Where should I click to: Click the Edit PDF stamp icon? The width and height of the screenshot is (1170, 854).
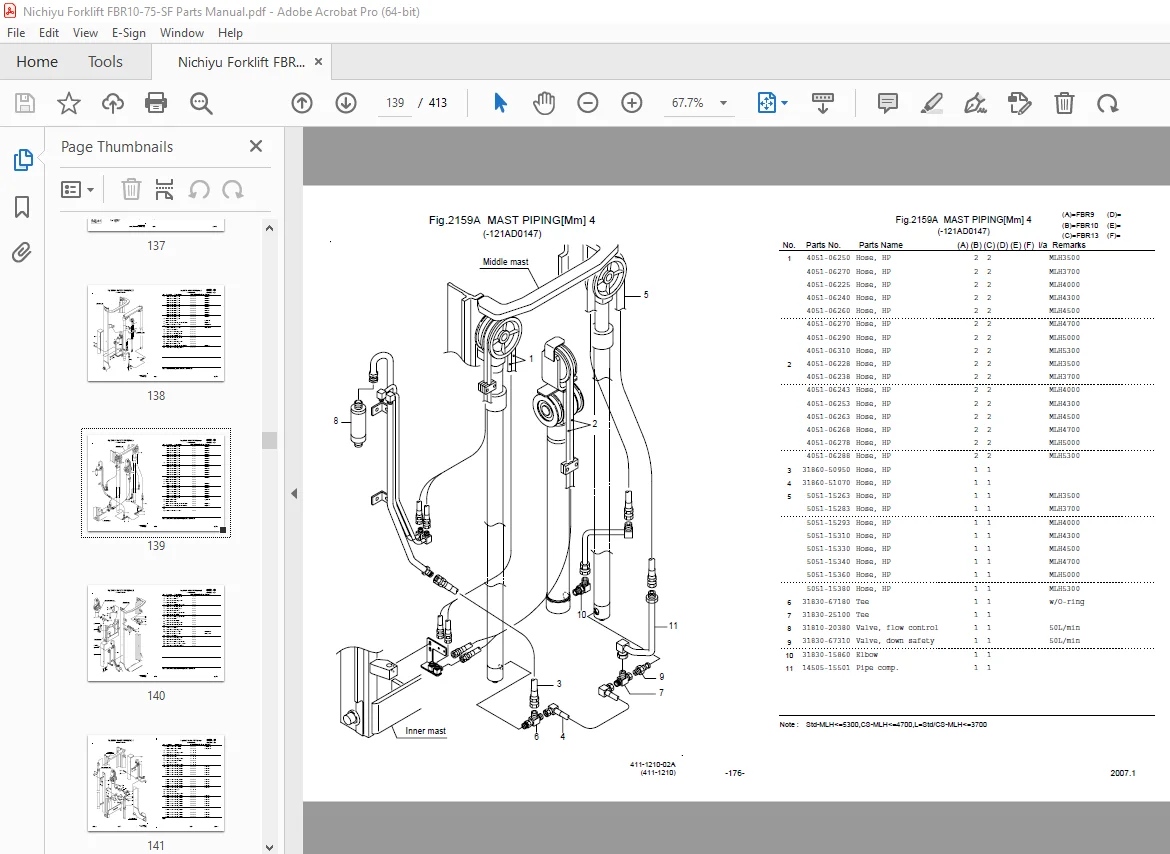tap(1019, 103)
